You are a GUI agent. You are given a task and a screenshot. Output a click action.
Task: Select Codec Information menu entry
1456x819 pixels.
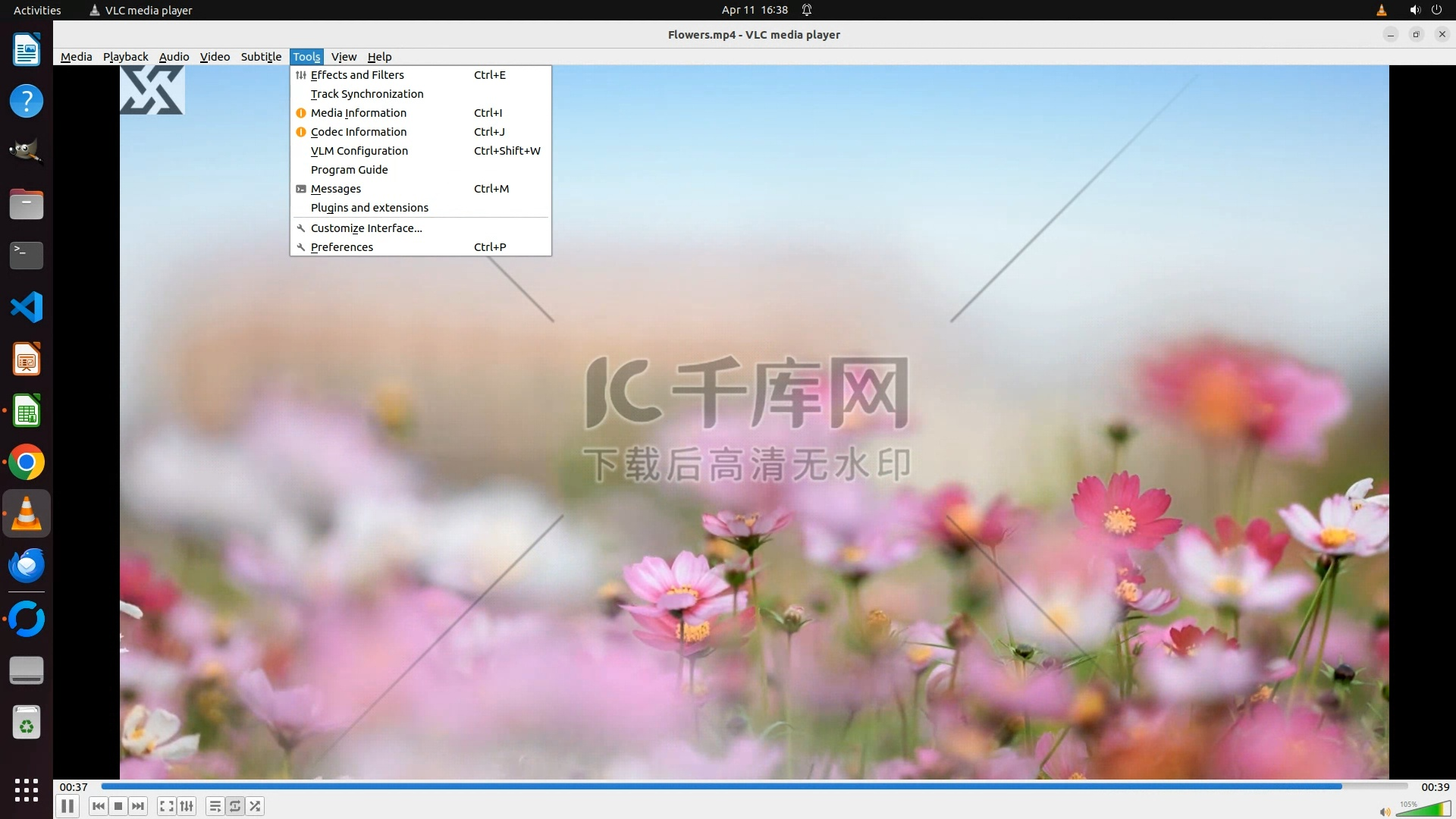point(359,132)
